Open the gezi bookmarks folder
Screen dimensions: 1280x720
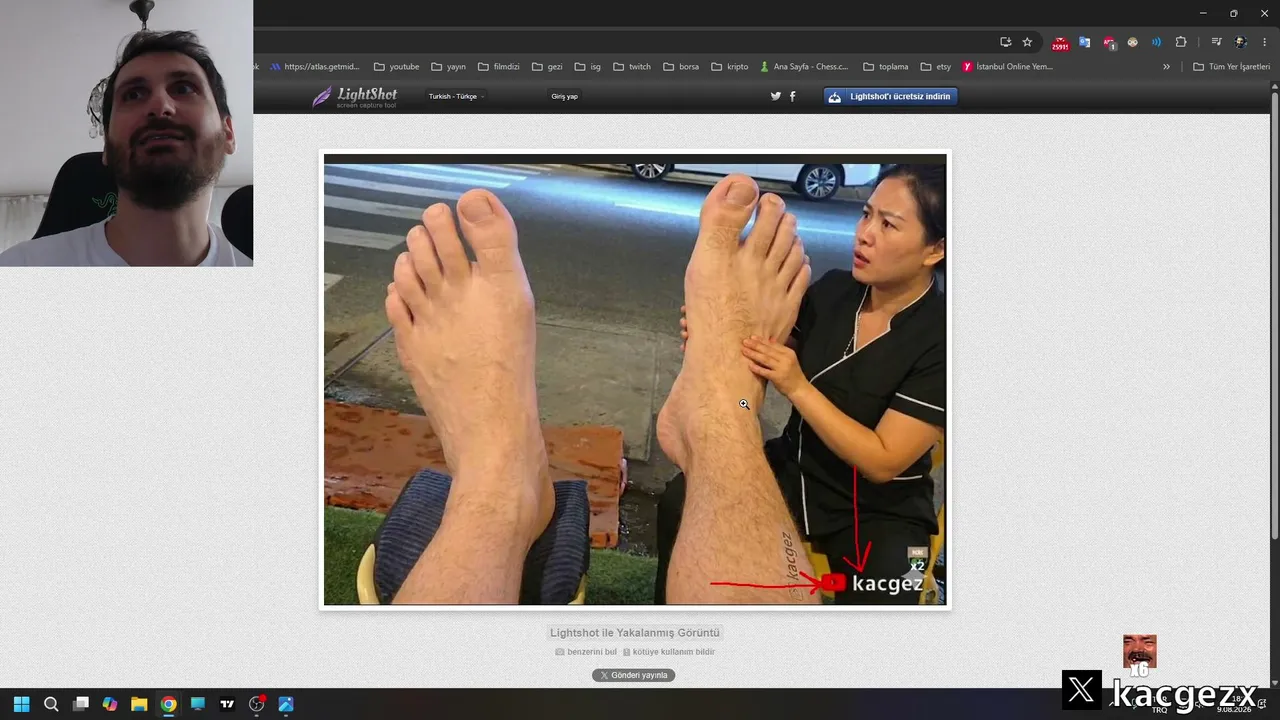click(547, 67)
